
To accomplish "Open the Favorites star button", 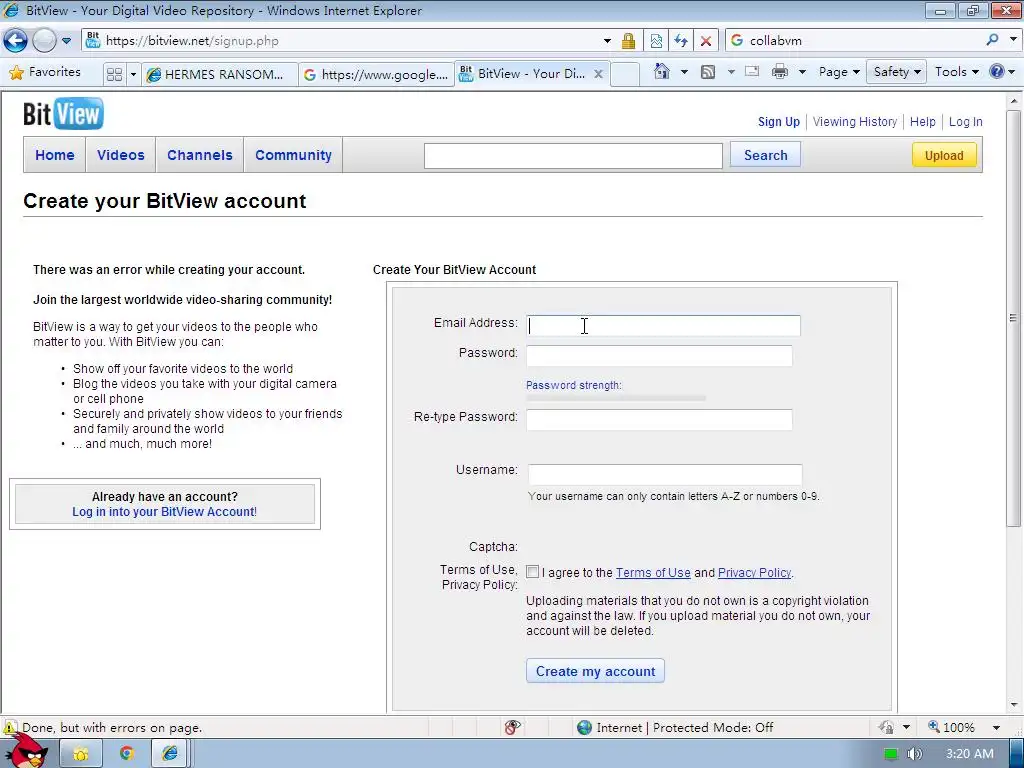I will [45, 72].
